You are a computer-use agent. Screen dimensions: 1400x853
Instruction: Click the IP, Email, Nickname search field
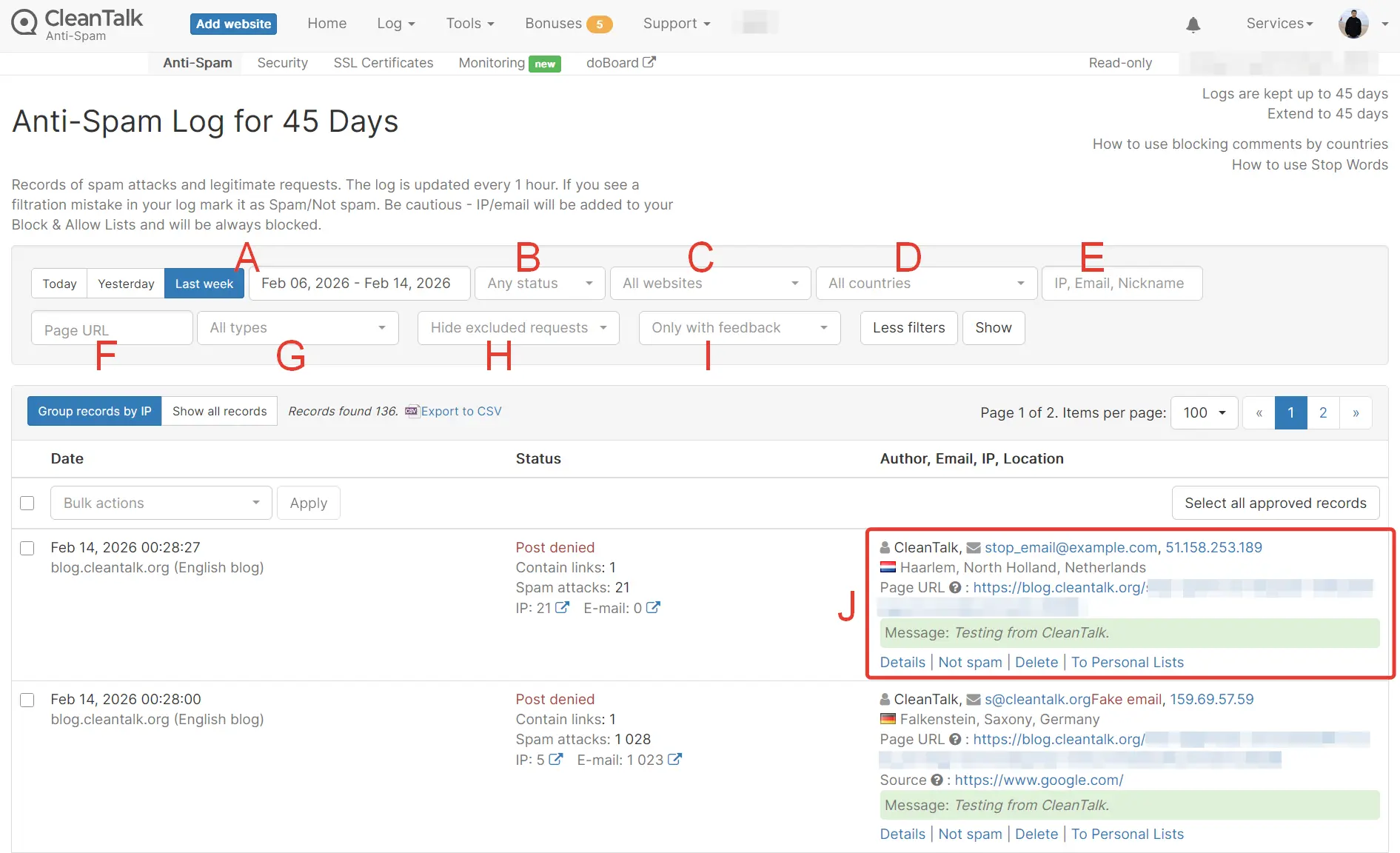click(x=1121, y=284)
